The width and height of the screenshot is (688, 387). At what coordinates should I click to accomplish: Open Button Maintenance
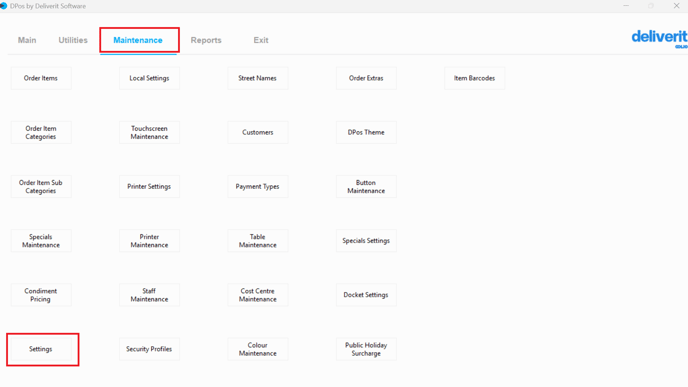click(x=366, y=186)
